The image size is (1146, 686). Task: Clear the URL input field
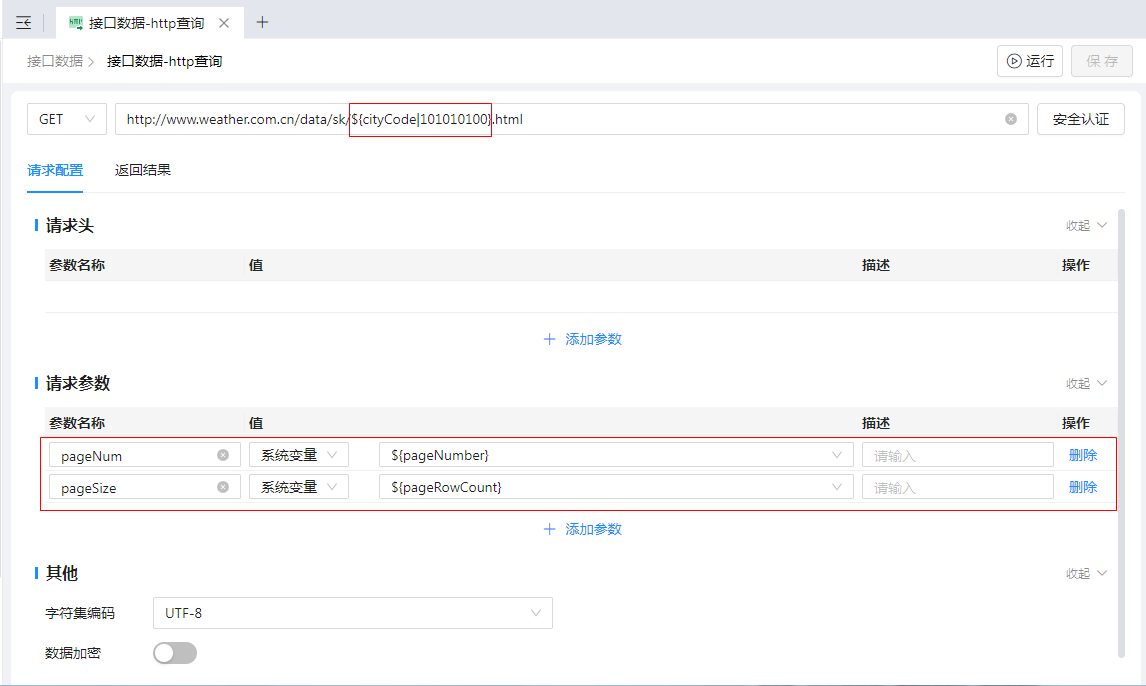[1010, 119]
